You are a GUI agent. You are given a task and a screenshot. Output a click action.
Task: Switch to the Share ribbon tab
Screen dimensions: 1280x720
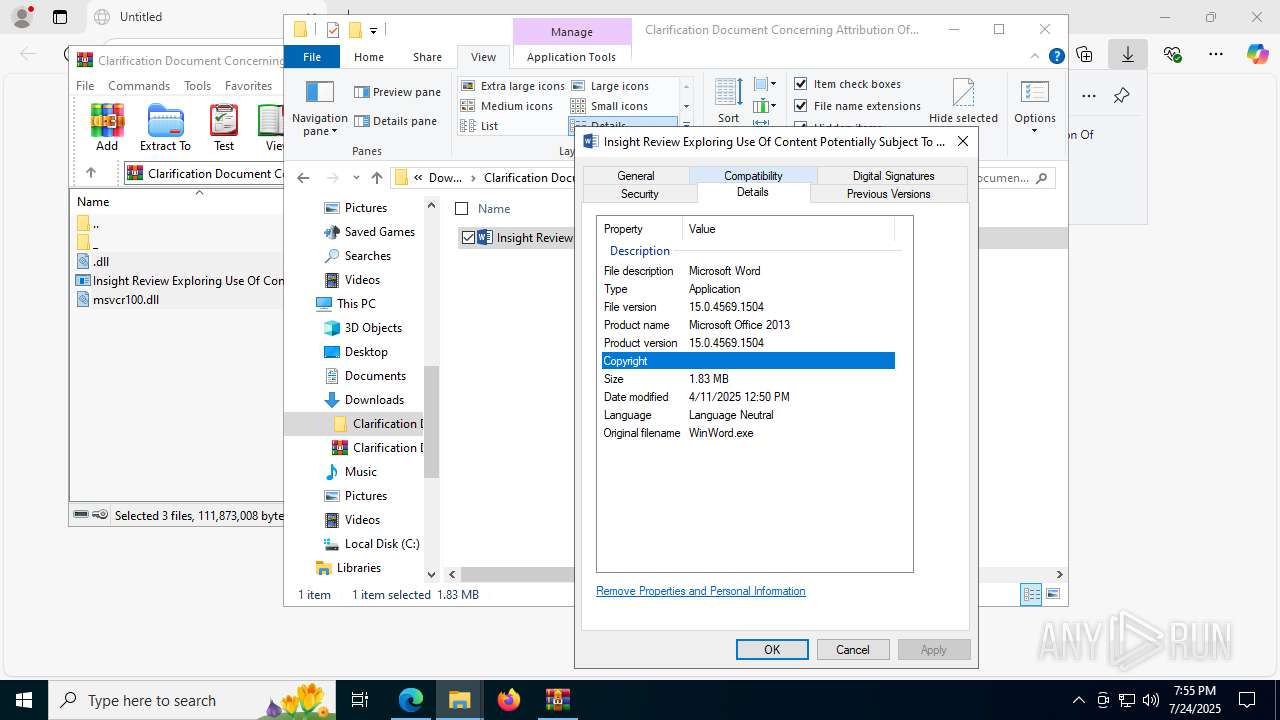pyautogui.click(x=427, y=57)
